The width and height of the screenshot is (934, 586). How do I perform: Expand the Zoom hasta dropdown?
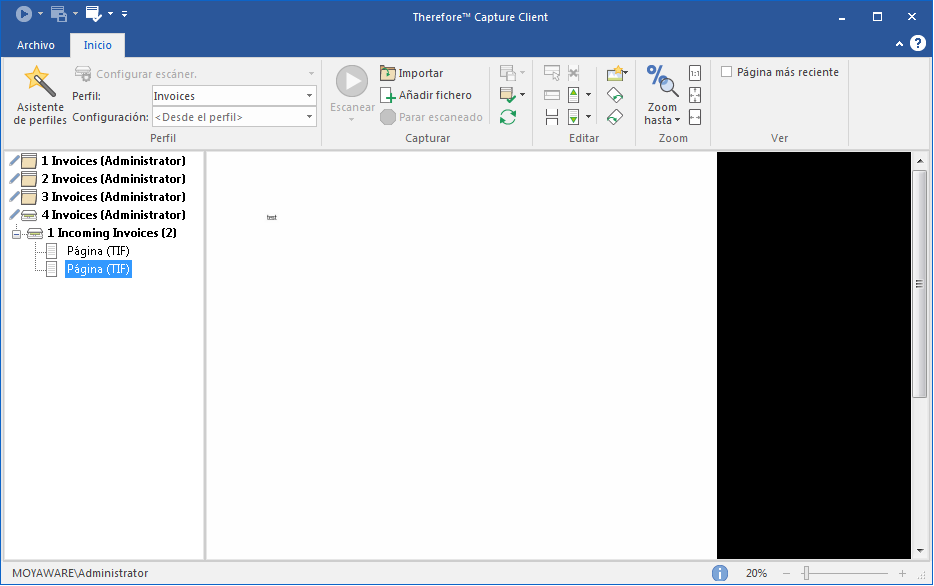662,120
